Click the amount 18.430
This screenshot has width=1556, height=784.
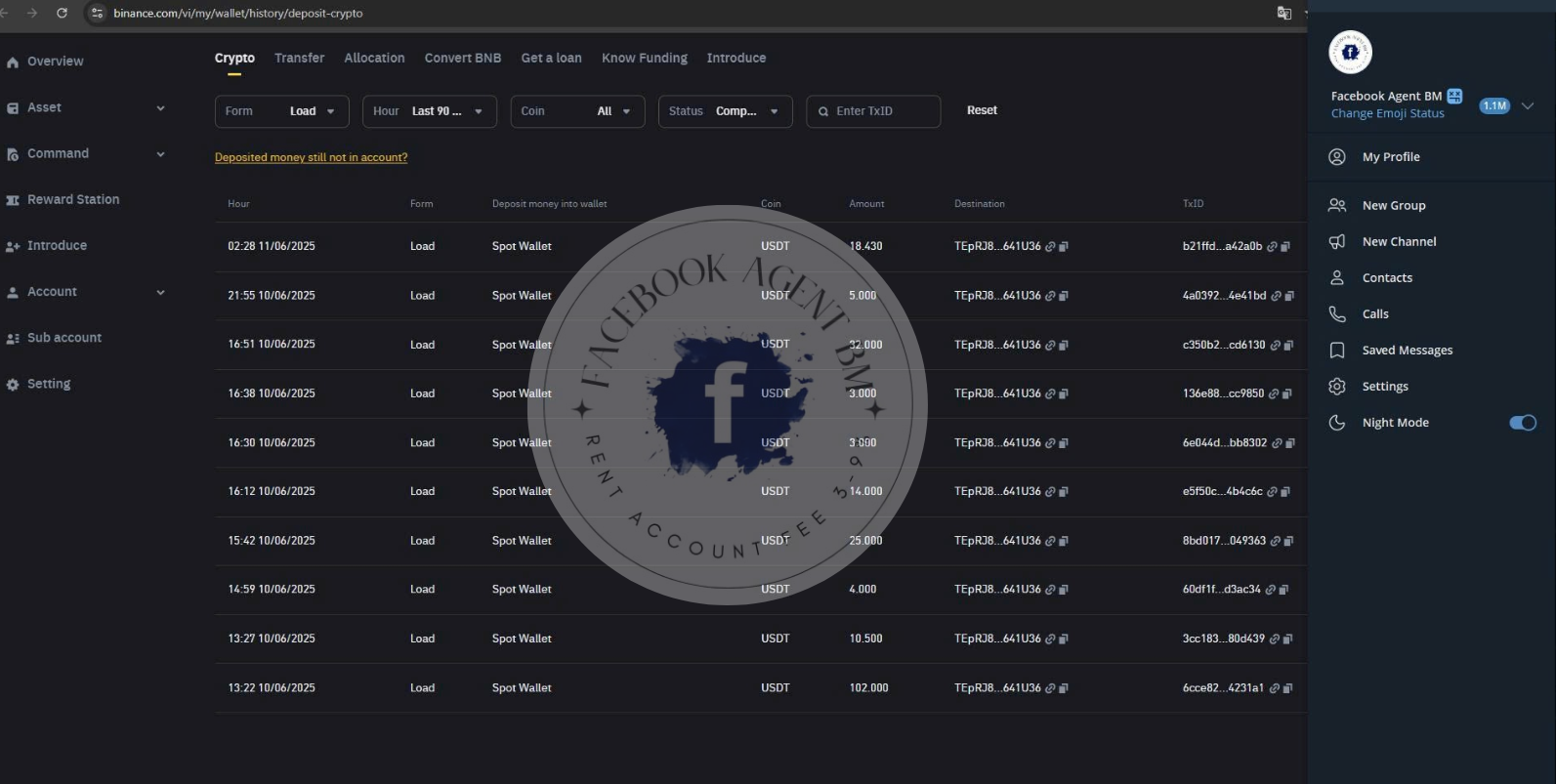pyautogui.click(x=865, y=246)
